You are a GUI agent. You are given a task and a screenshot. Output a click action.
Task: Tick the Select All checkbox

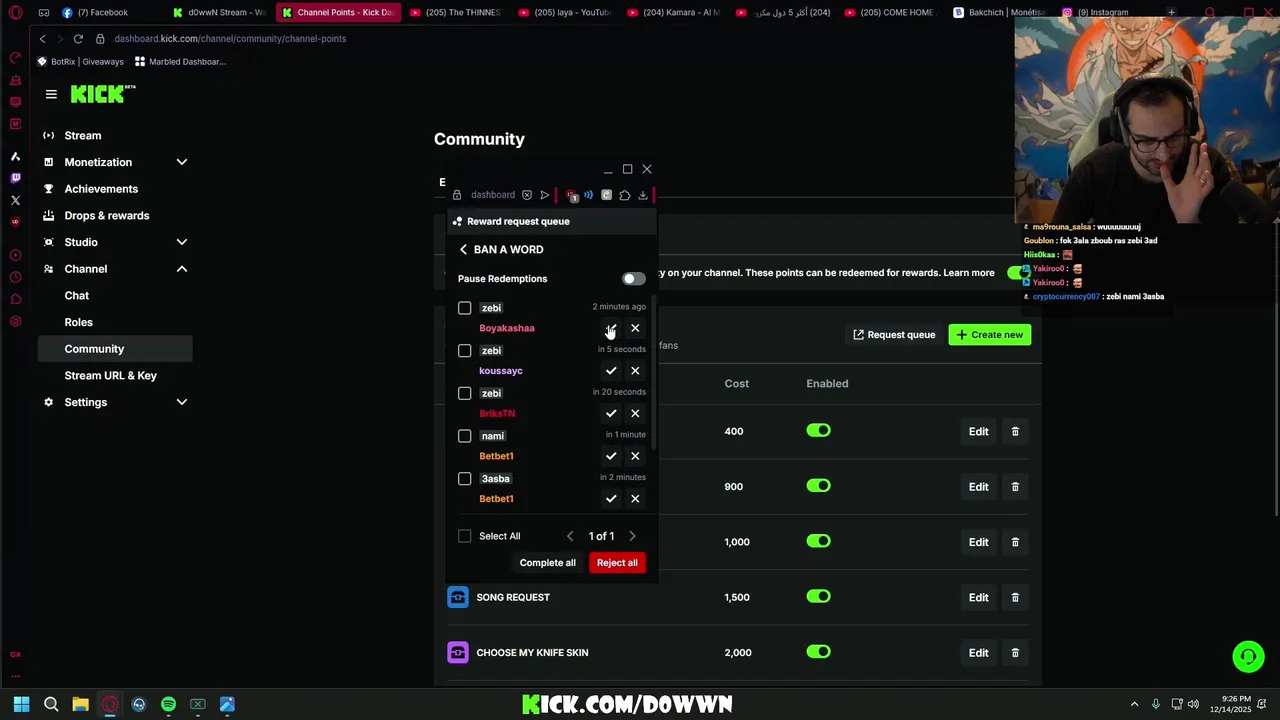(x=465, y=536)
